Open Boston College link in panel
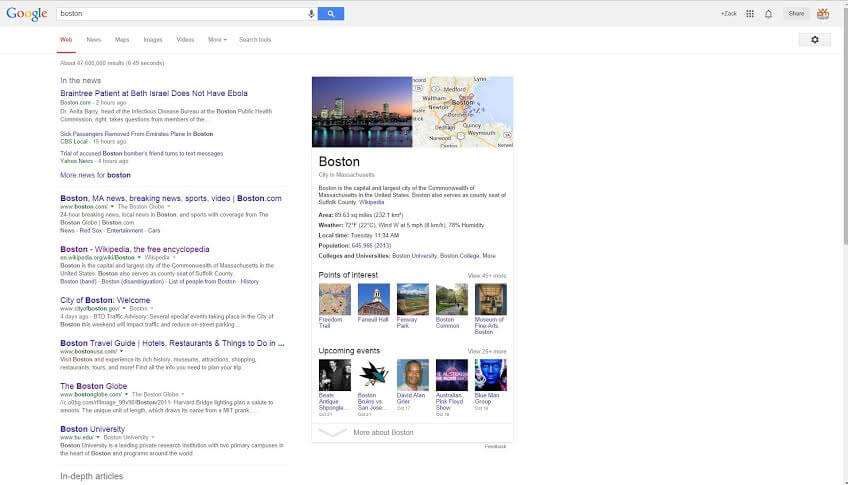The height and width of the screenshot is (485, 848). coord(459,256)
